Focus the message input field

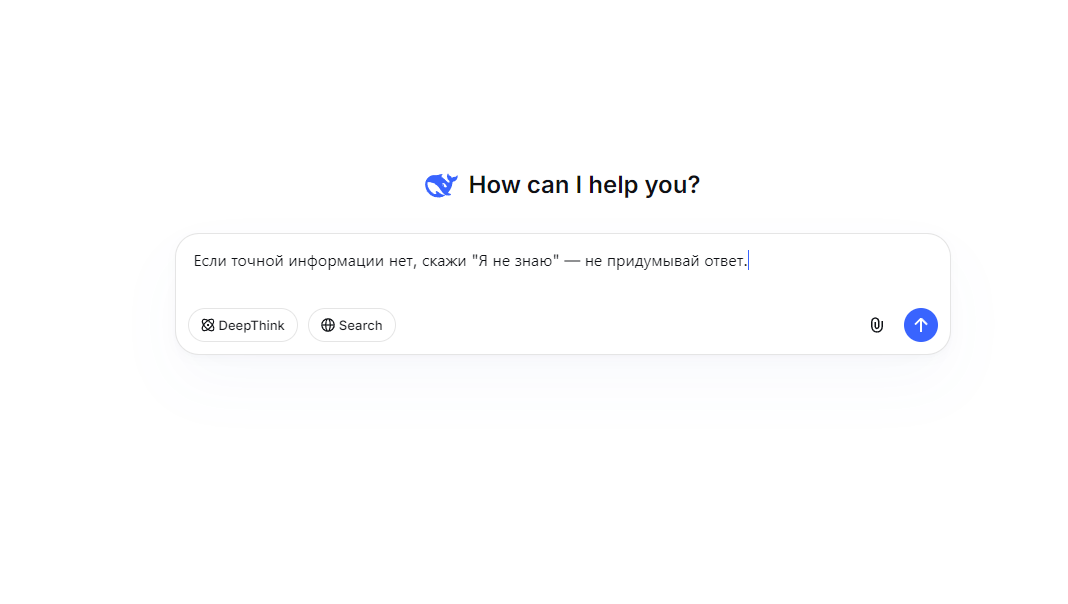pos(562,285)
